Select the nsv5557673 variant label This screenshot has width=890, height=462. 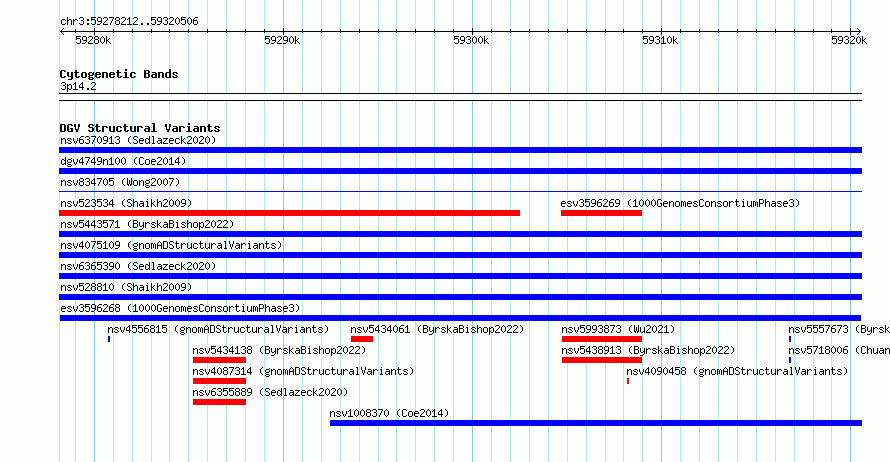click(x=839, y=329)
